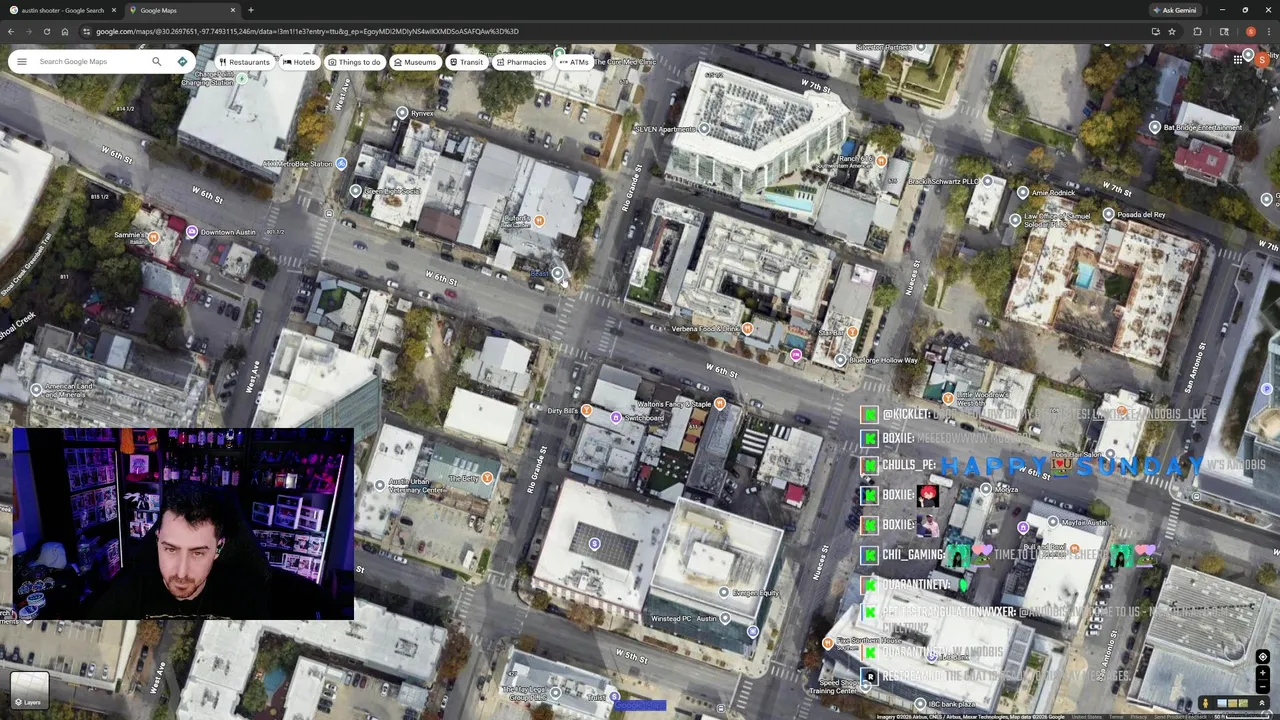Focus the Search Google Maps field
The height and width of the screenshot is (720, 1280).
pyautogui.click(x=90, y=62)
